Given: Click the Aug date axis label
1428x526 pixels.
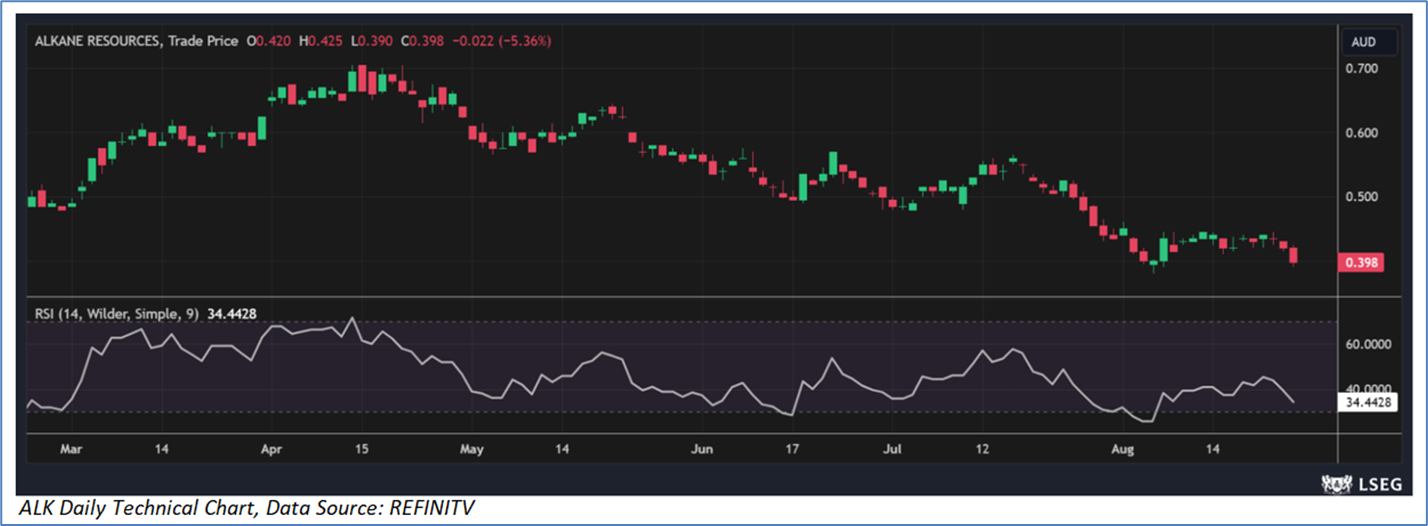Looking at the screenshot, I should point(1123,449).
